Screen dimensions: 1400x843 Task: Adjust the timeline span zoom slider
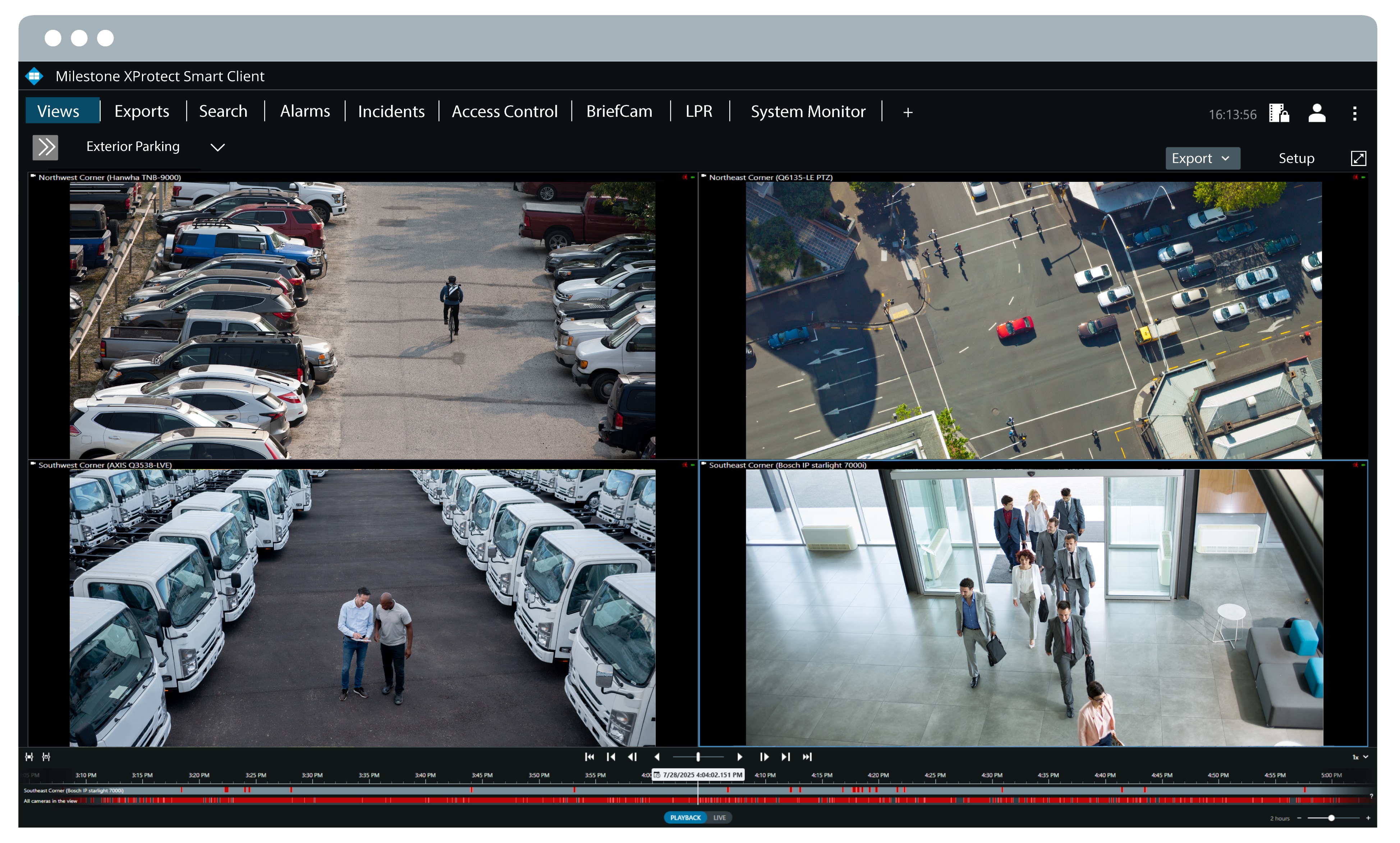tap(1333, 818)
